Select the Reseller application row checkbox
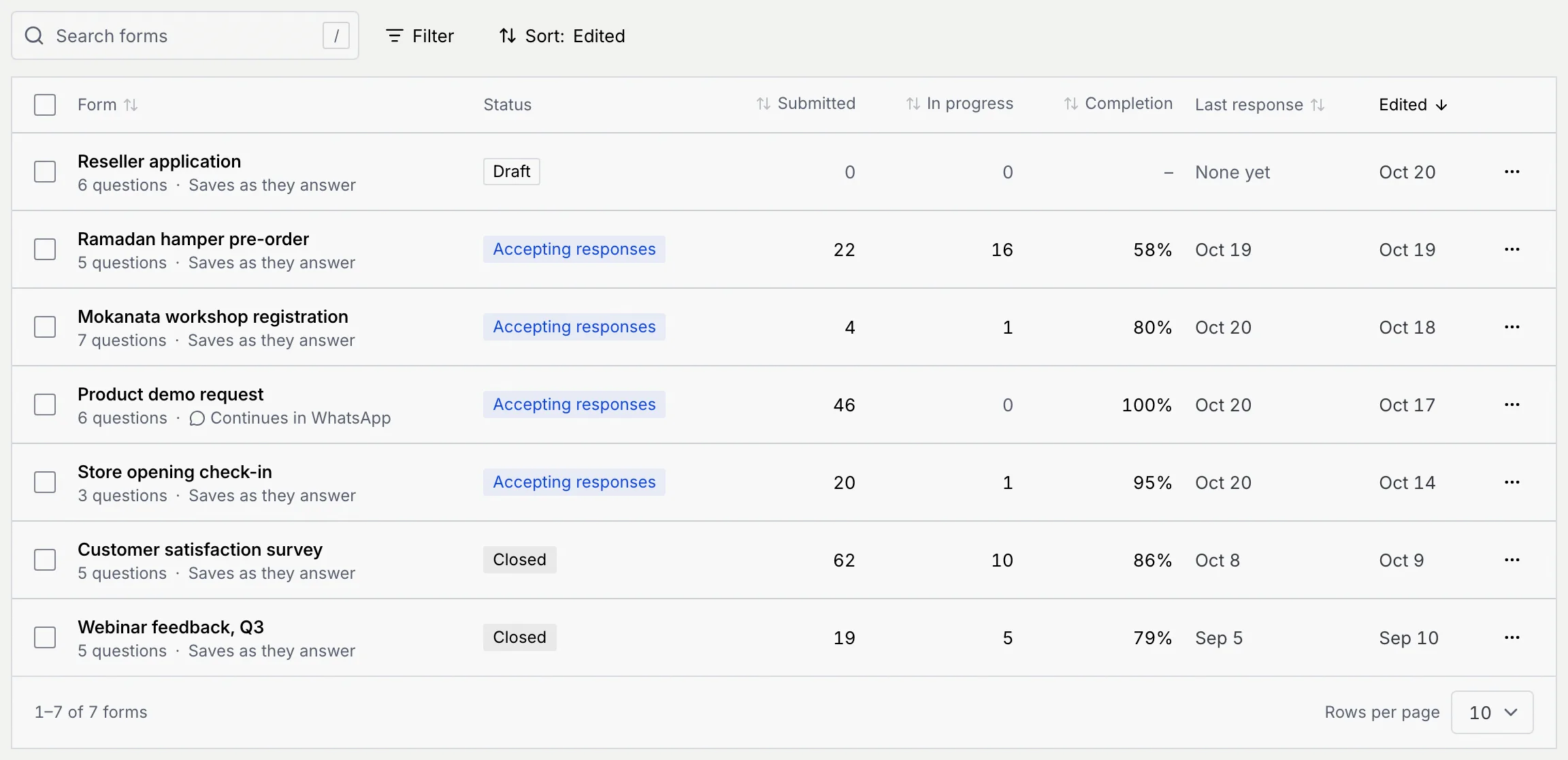This screenshot has height=760, width=1568. tap(45, 172)
